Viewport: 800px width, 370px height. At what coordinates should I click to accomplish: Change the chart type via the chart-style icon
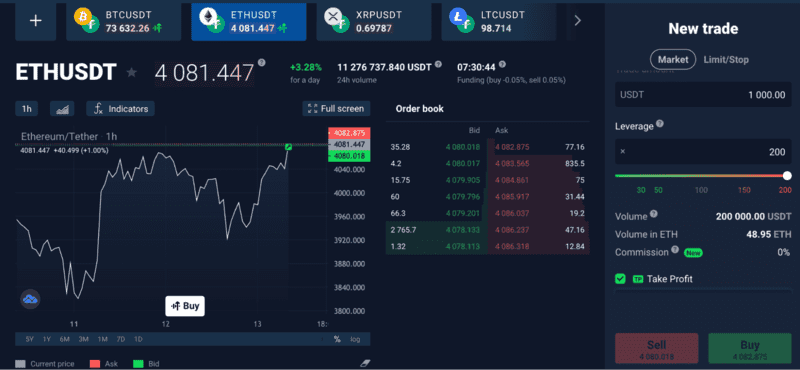pos(62,109)
